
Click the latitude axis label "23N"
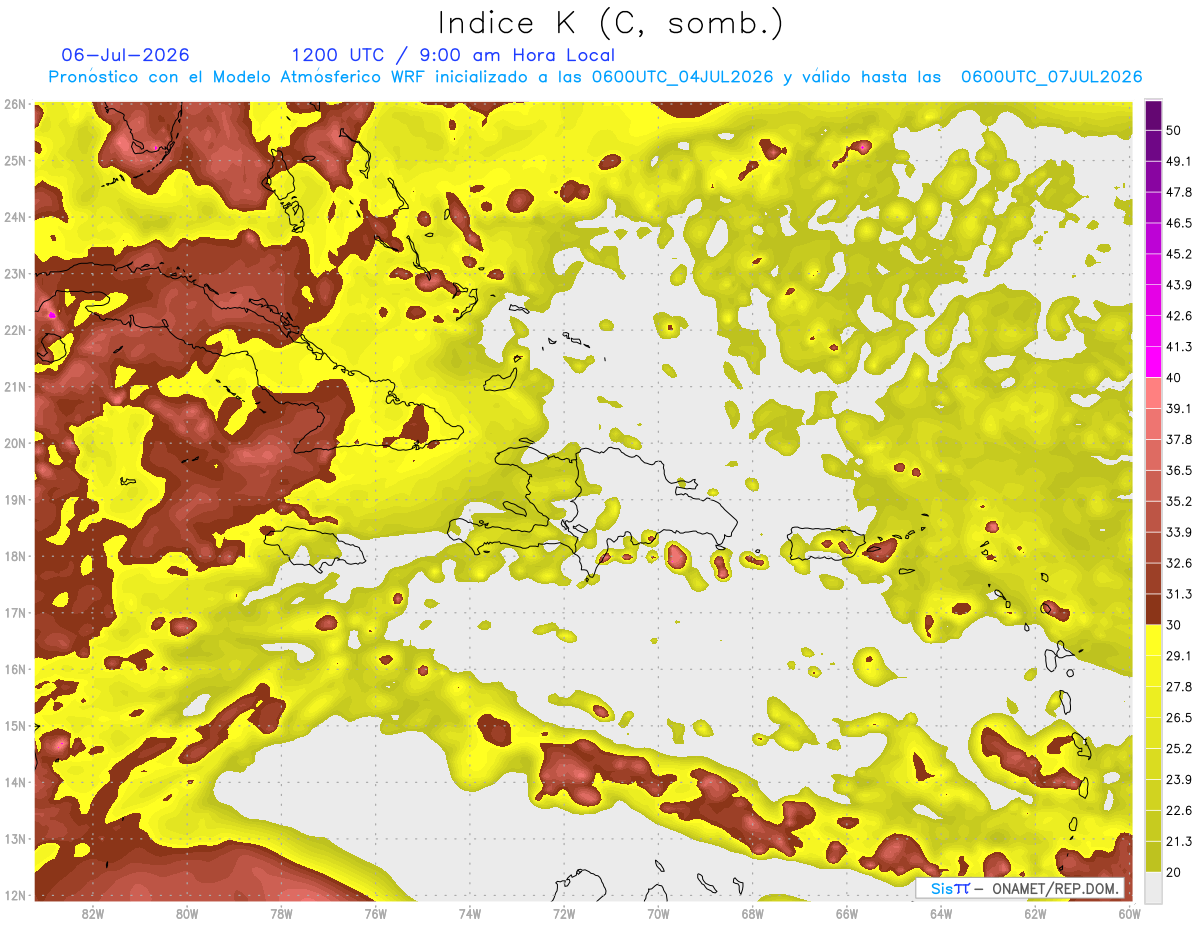[x=15, y=273]
